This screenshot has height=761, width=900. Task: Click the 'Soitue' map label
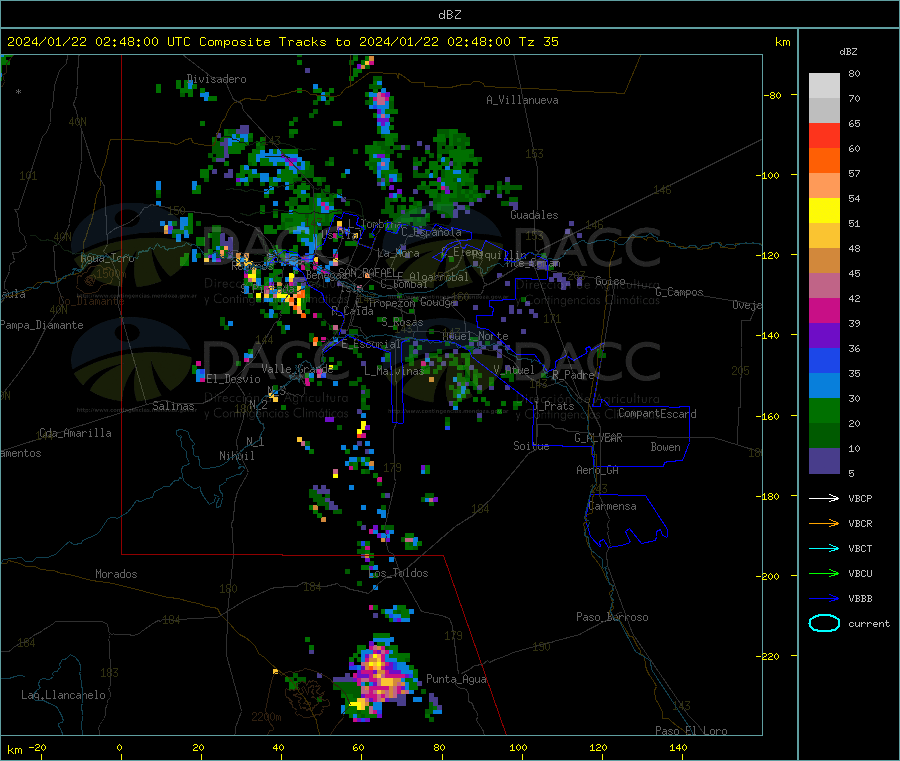coord(531,446)
